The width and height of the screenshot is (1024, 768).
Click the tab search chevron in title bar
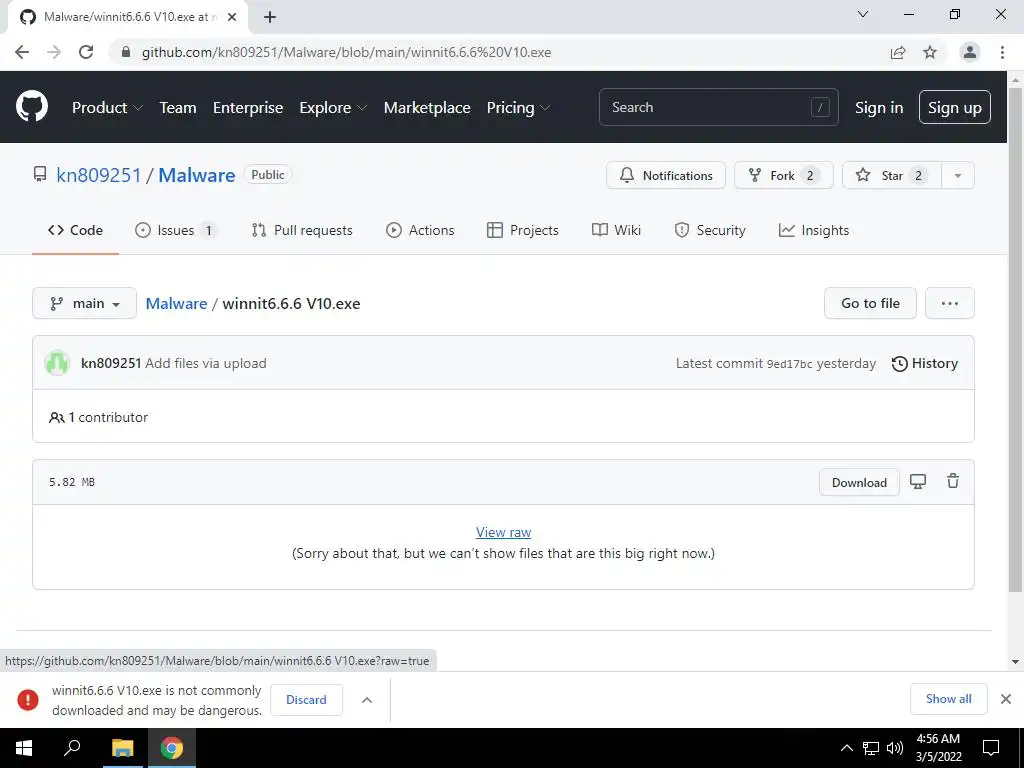tap(863, 14)
